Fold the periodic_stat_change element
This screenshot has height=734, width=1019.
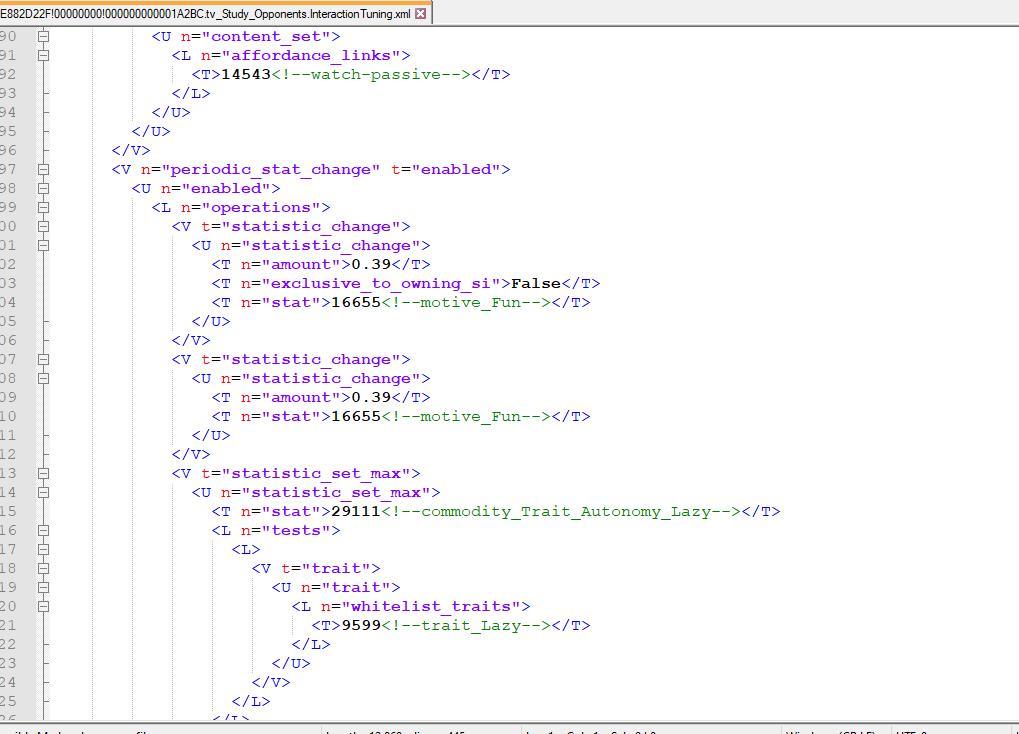43,170
